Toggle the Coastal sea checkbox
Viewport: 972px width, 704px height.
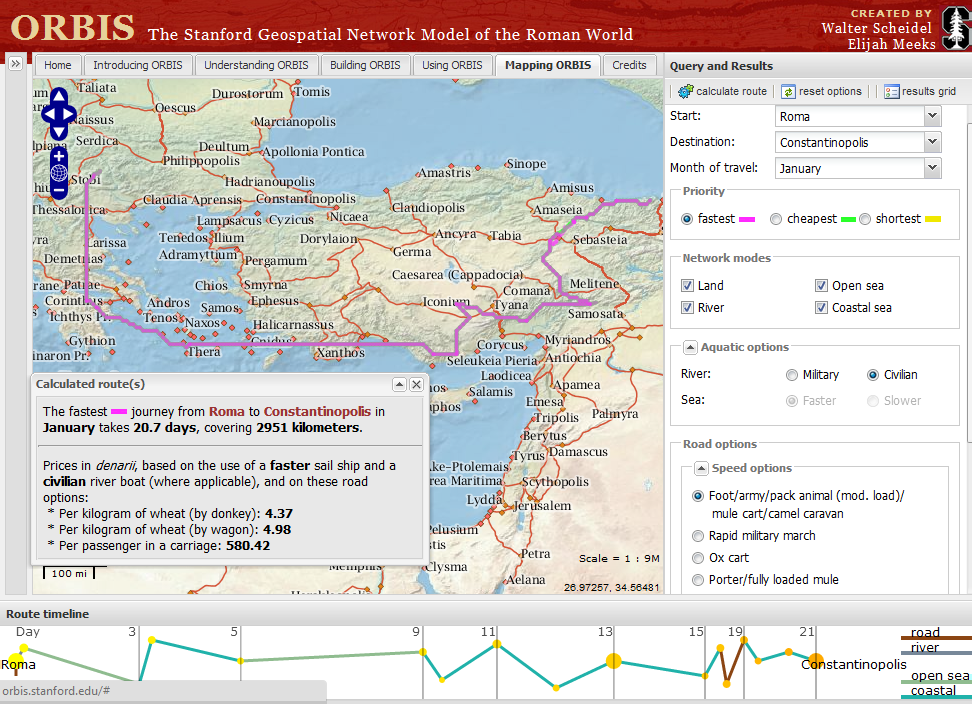tap(821, 307)
